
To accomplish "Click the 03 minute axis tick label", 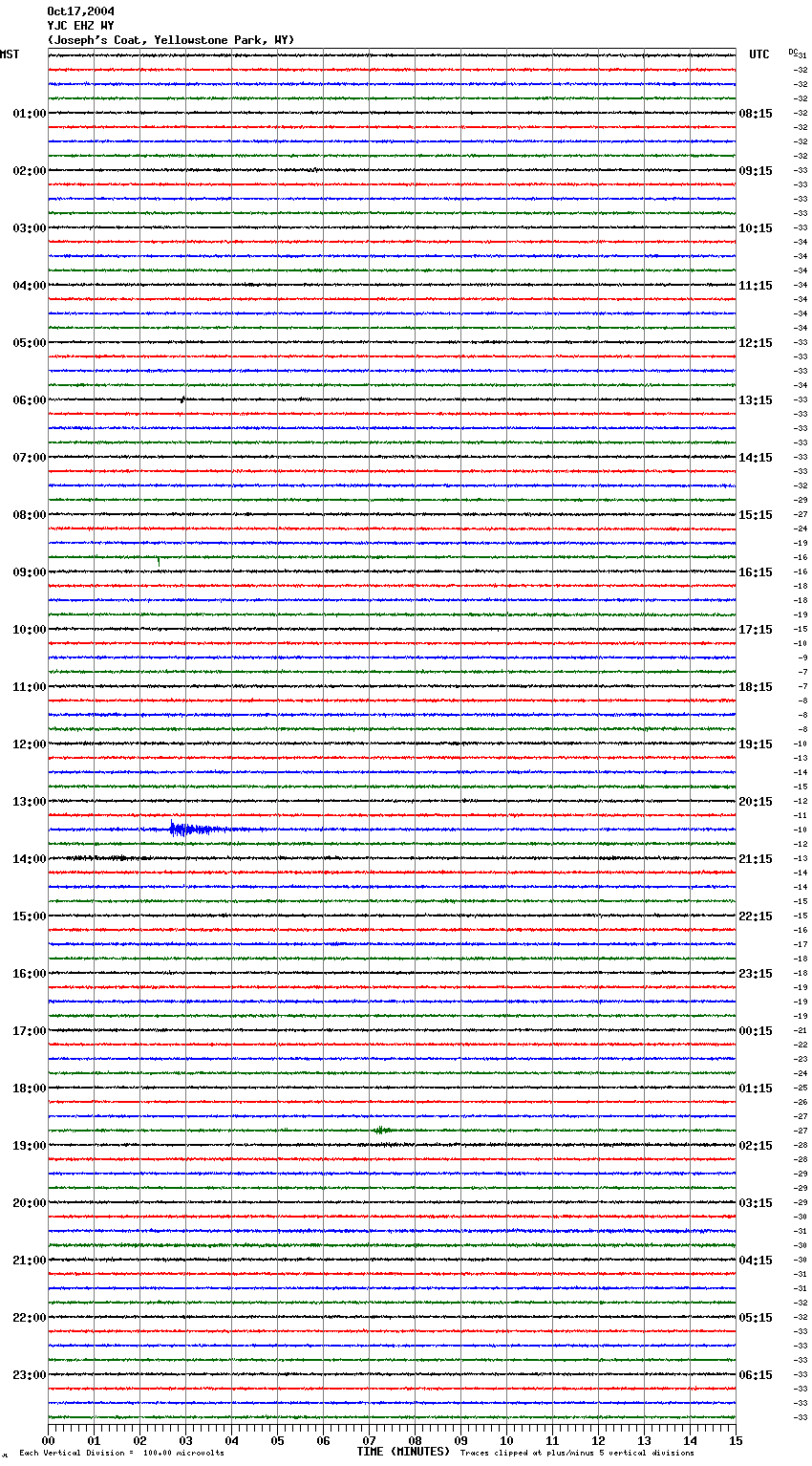I will coord(185,1441).
